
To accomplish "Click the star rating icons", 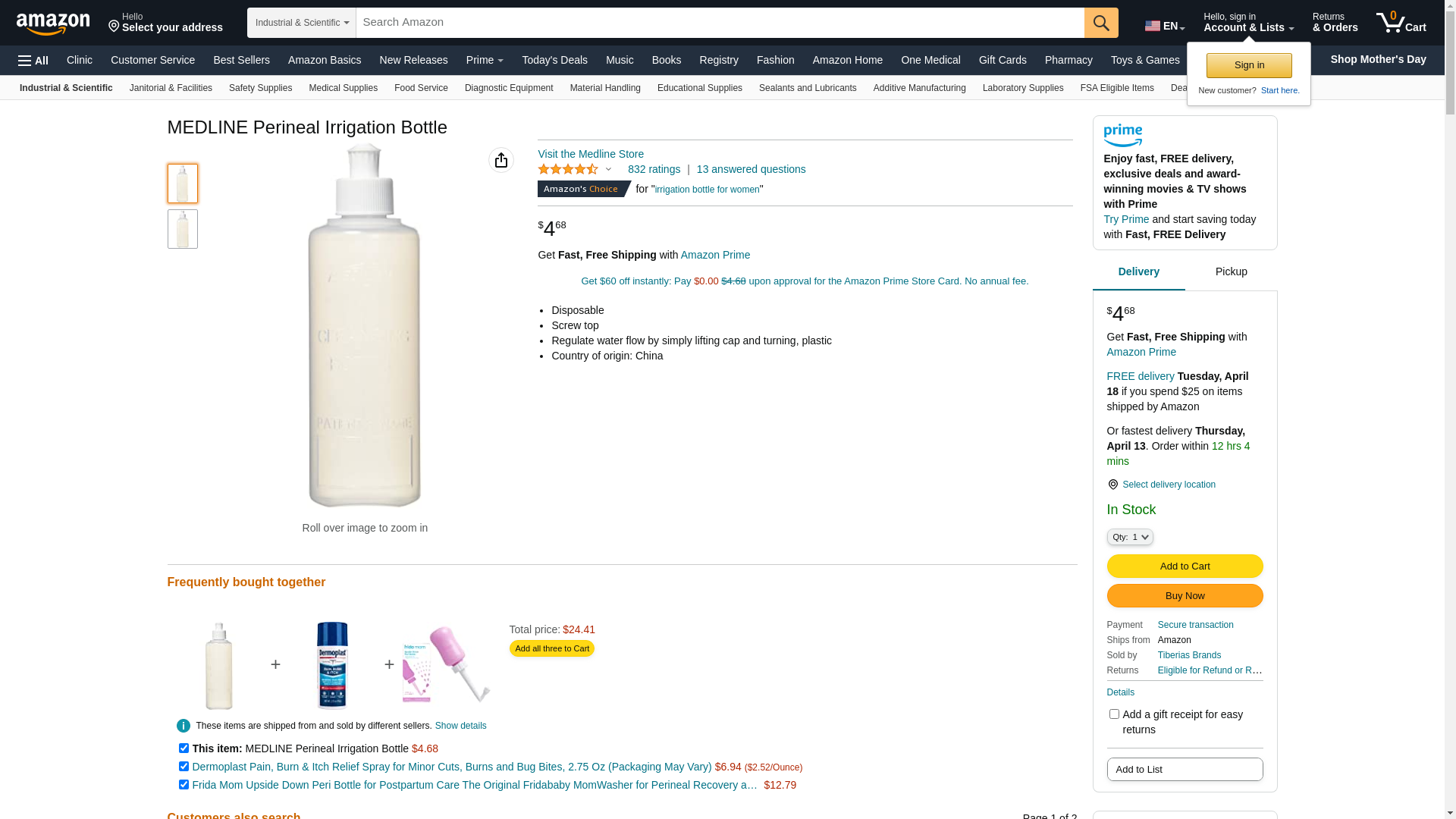I will pos(568,169).
